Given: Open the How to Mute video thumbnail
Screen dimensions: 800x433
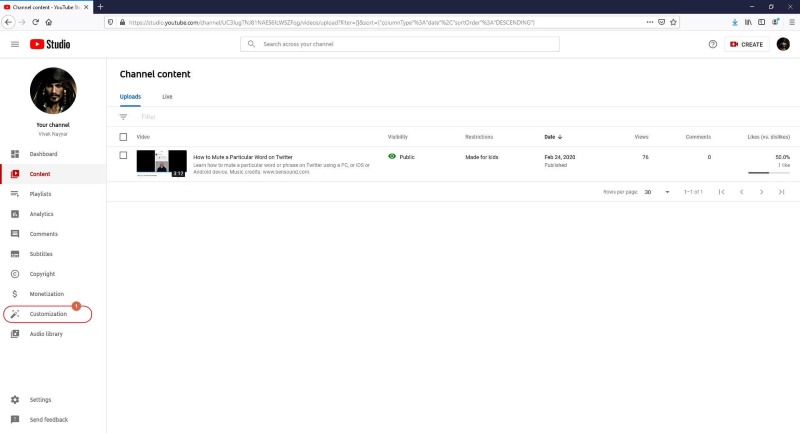Looking at the screenshot, I should 162,163.
